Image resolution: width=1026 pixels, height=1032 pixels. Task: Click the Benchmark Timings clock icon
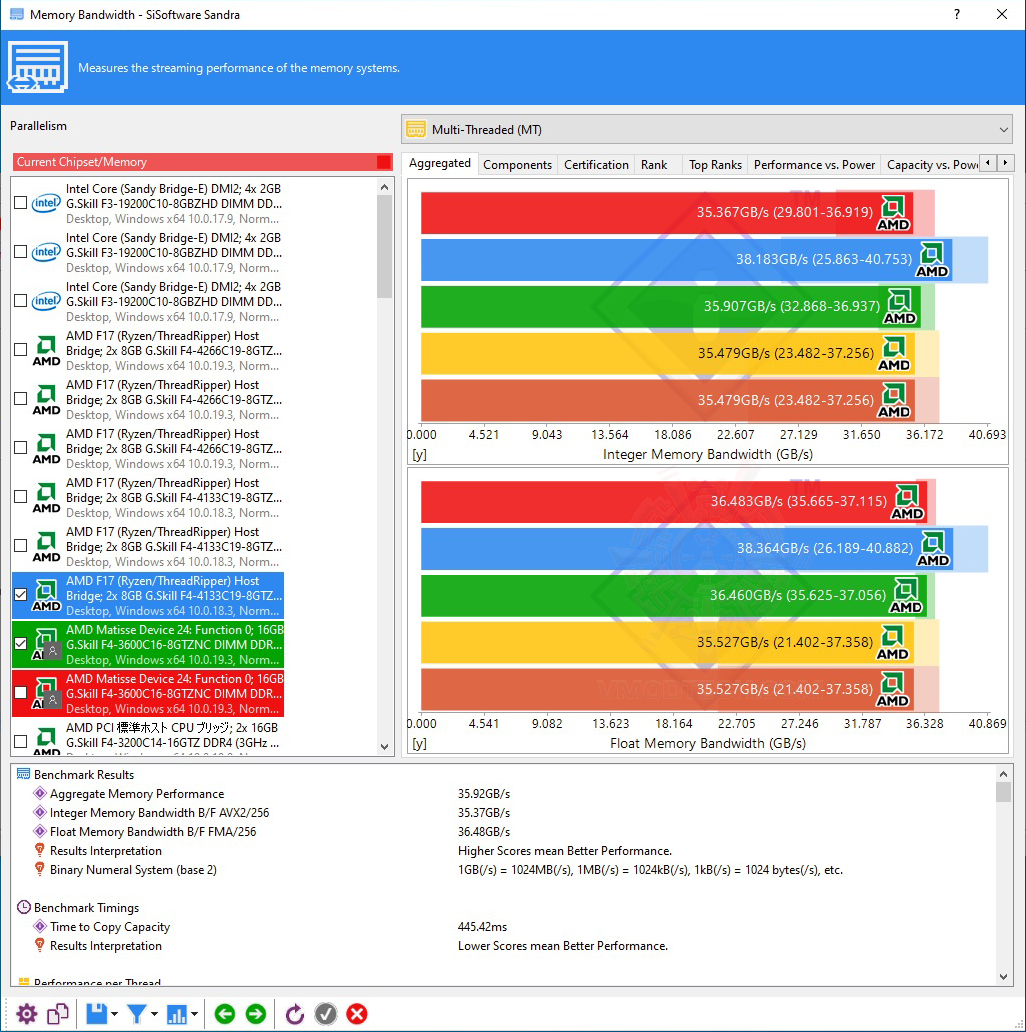coord(23,907)
